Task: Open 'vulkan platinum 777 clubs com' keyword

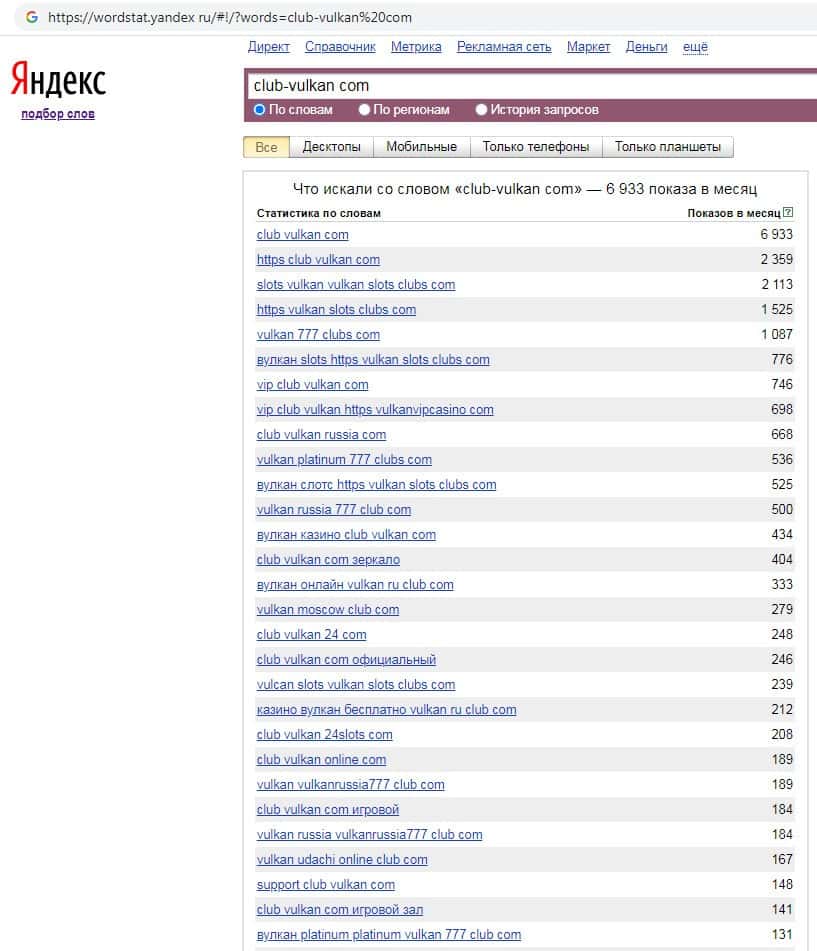Action: pos(345,460)
